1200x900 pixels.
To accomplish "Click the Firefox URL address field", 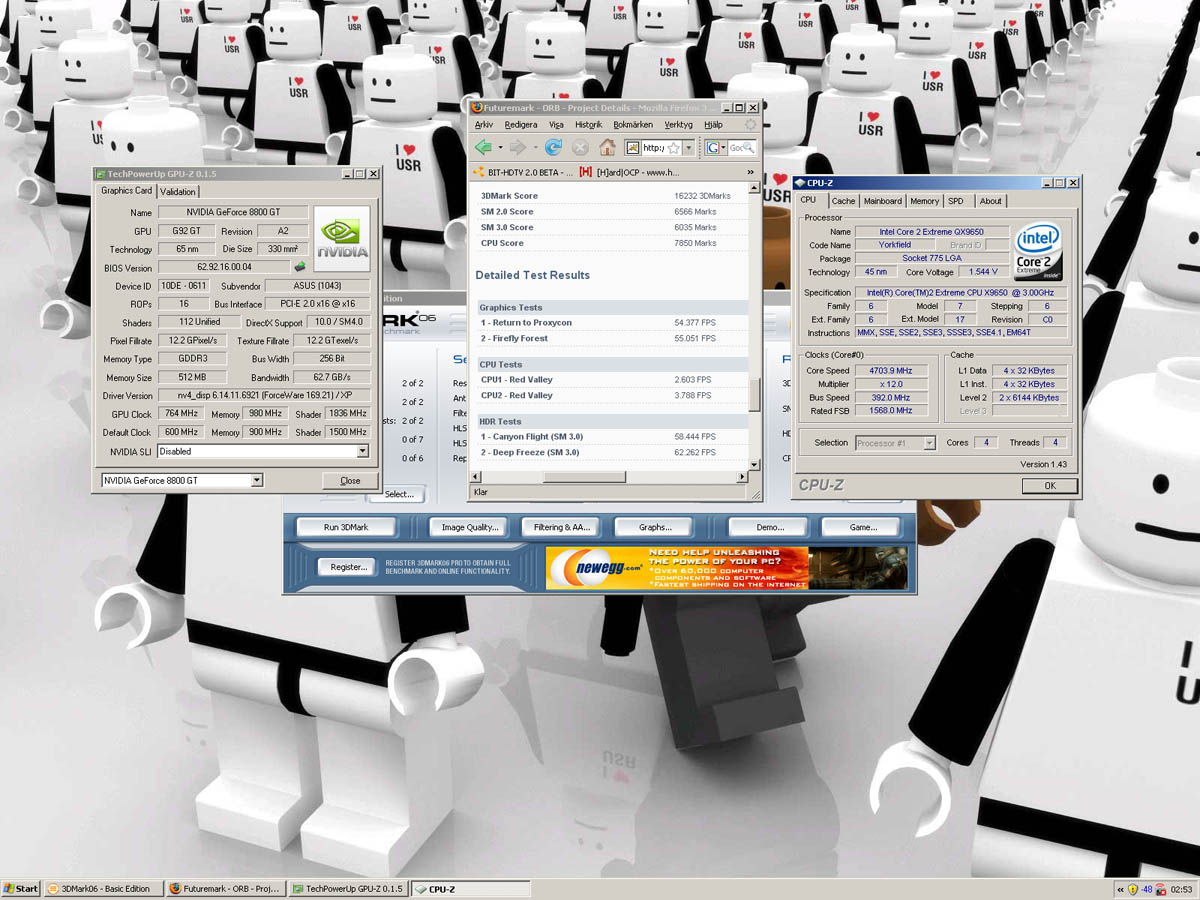I will coord(654,148).
